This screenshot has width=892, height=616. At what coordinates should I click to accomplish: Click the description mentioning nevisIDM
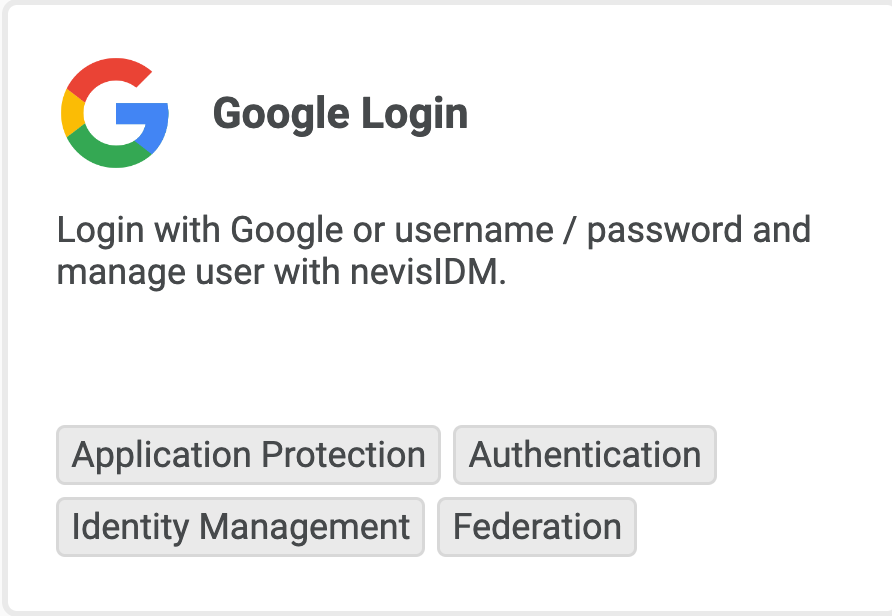click(433, 250)
